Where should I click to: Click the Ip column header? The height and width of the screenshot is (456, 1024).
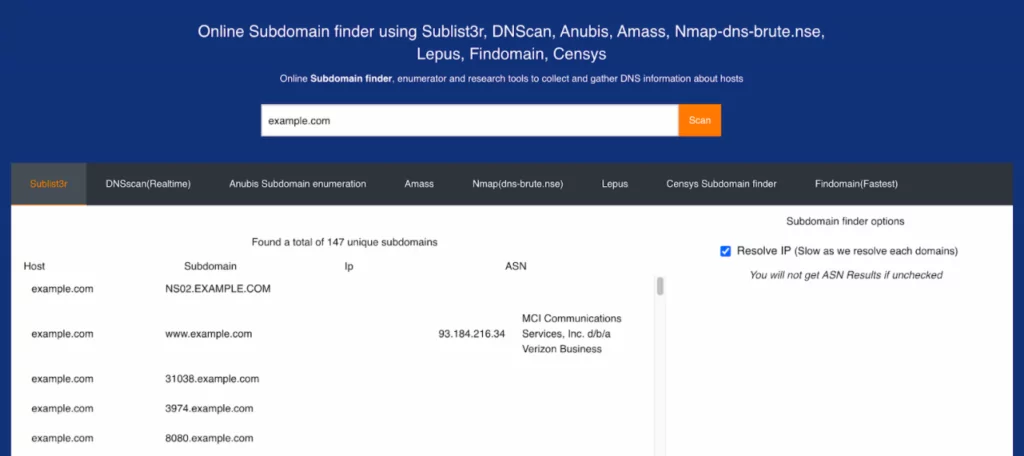coord(349,267)
